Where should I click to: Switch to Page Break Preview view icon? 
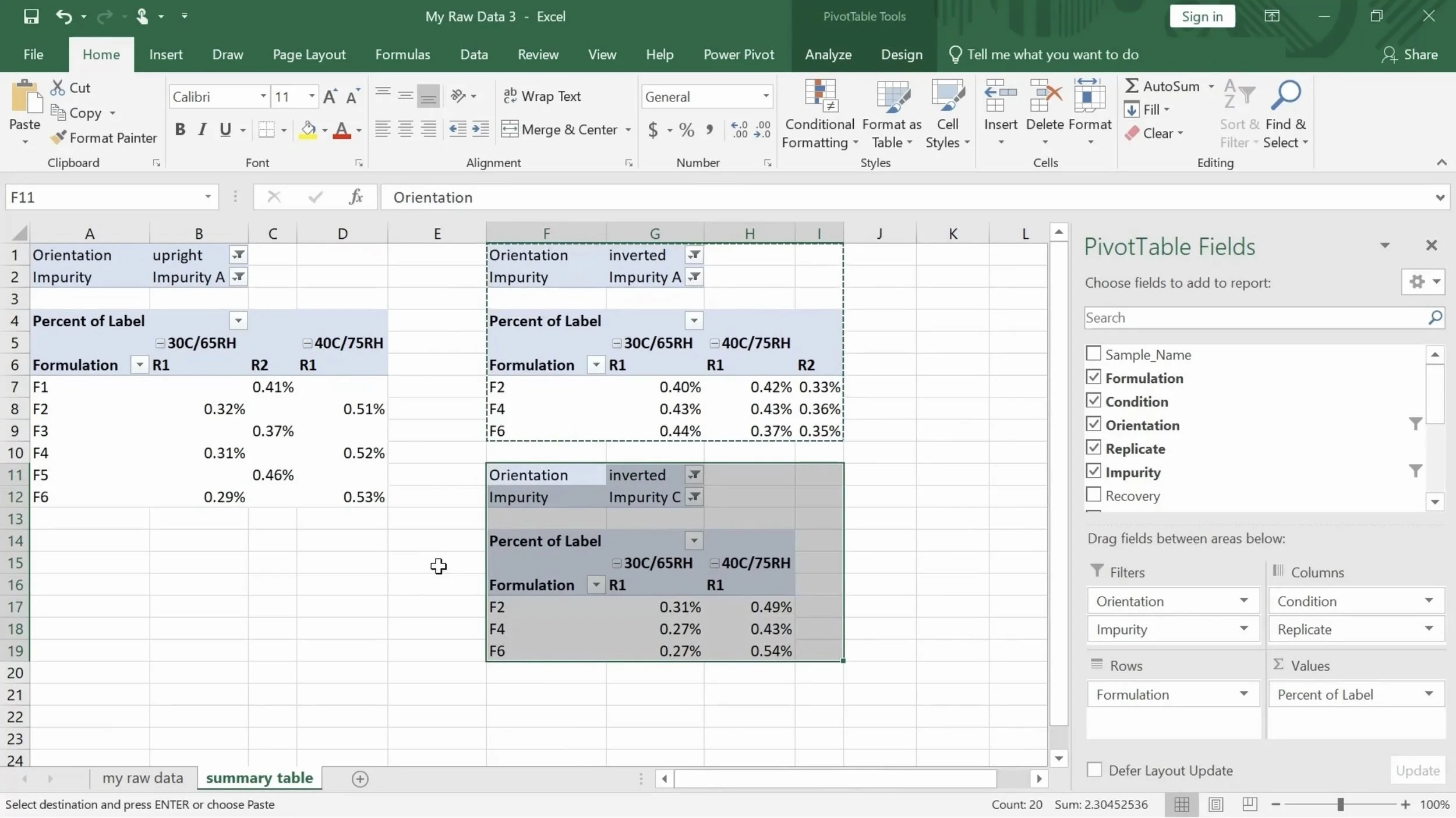[x=1249, y=805]
